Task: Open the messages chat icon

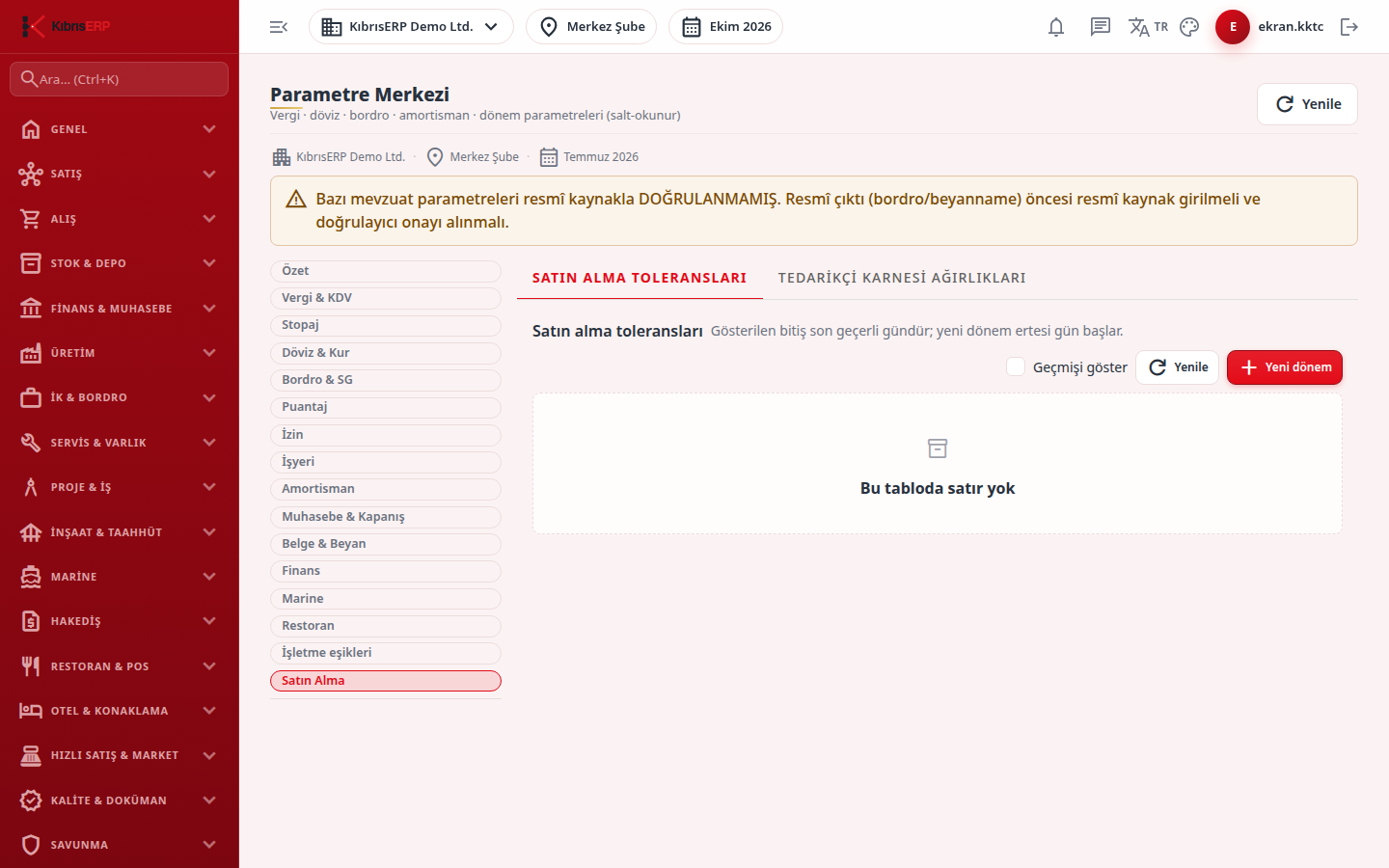Action: 1101,27
